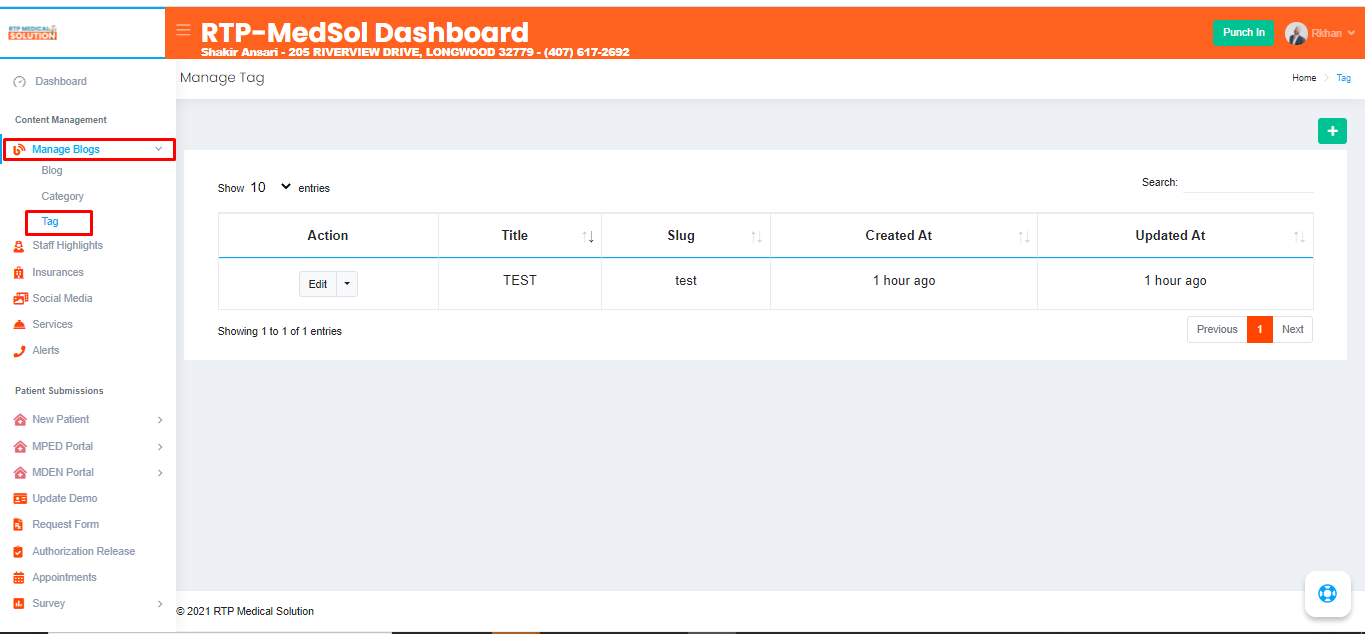
Task: Click the Next pagination button
Action: 1293,329
